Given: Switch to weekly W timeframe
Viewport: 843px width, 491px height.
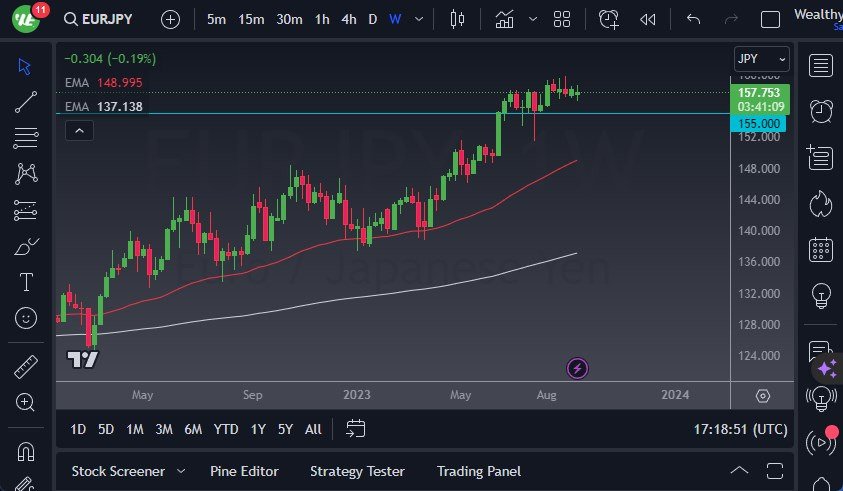Looking at the screenshot, I should point(395,19).
